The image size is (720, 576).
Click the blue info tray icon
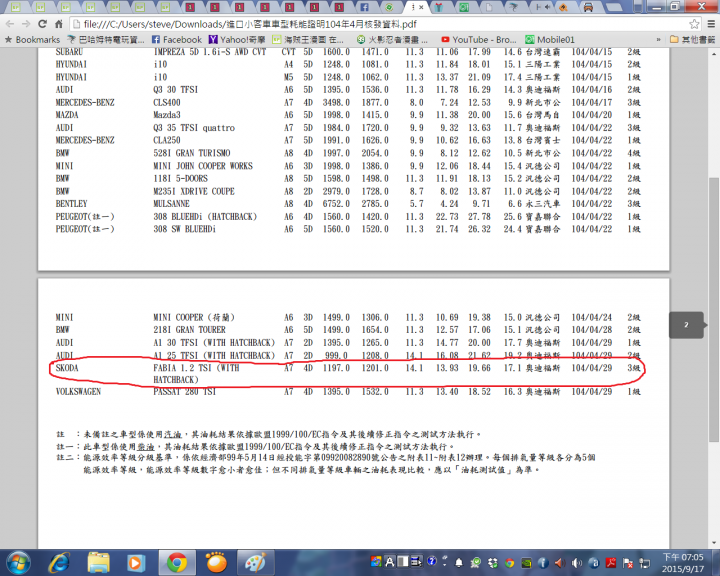click(542, 563)
